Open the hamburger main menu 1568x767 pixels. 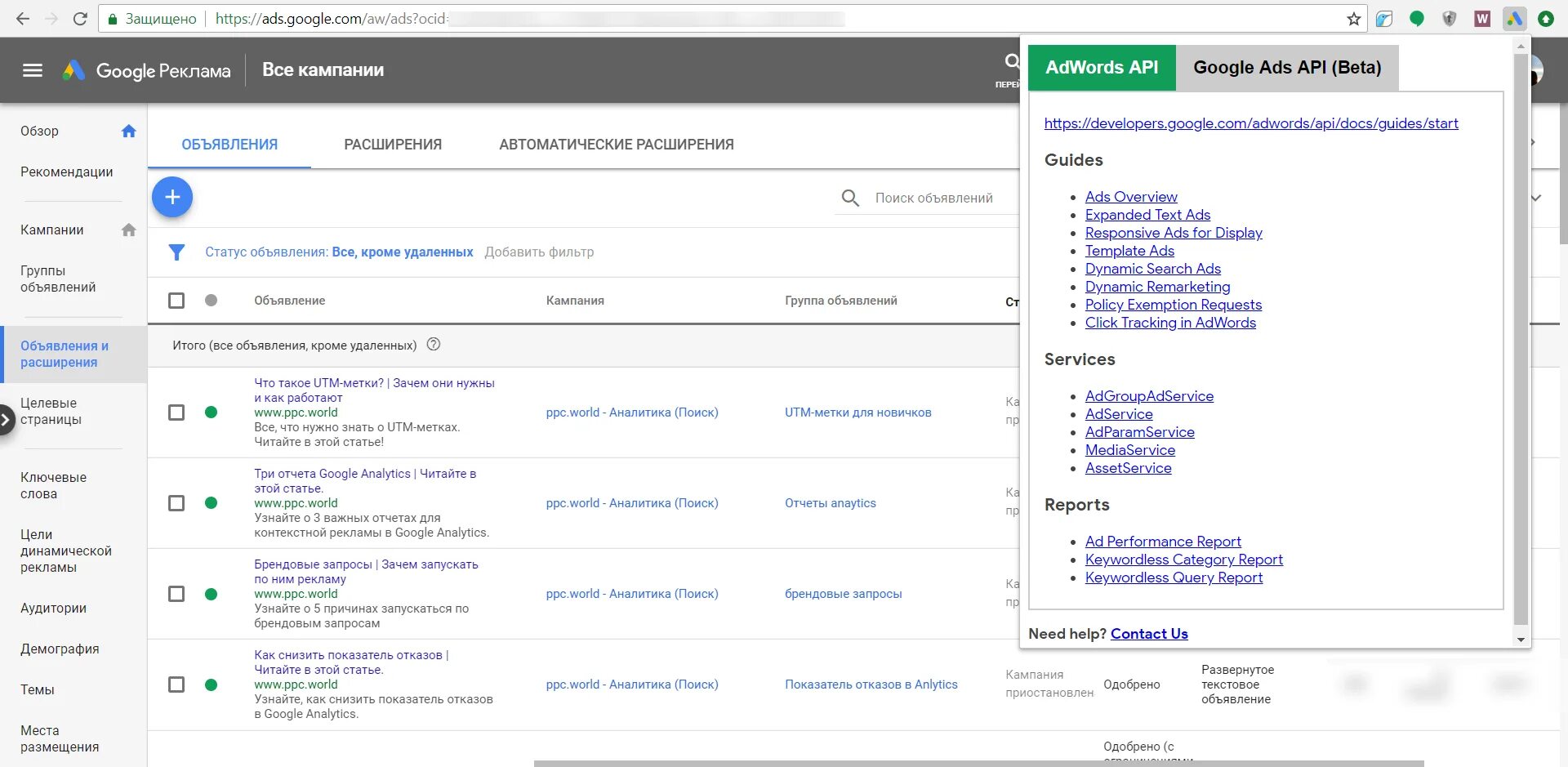pos(33,70)
